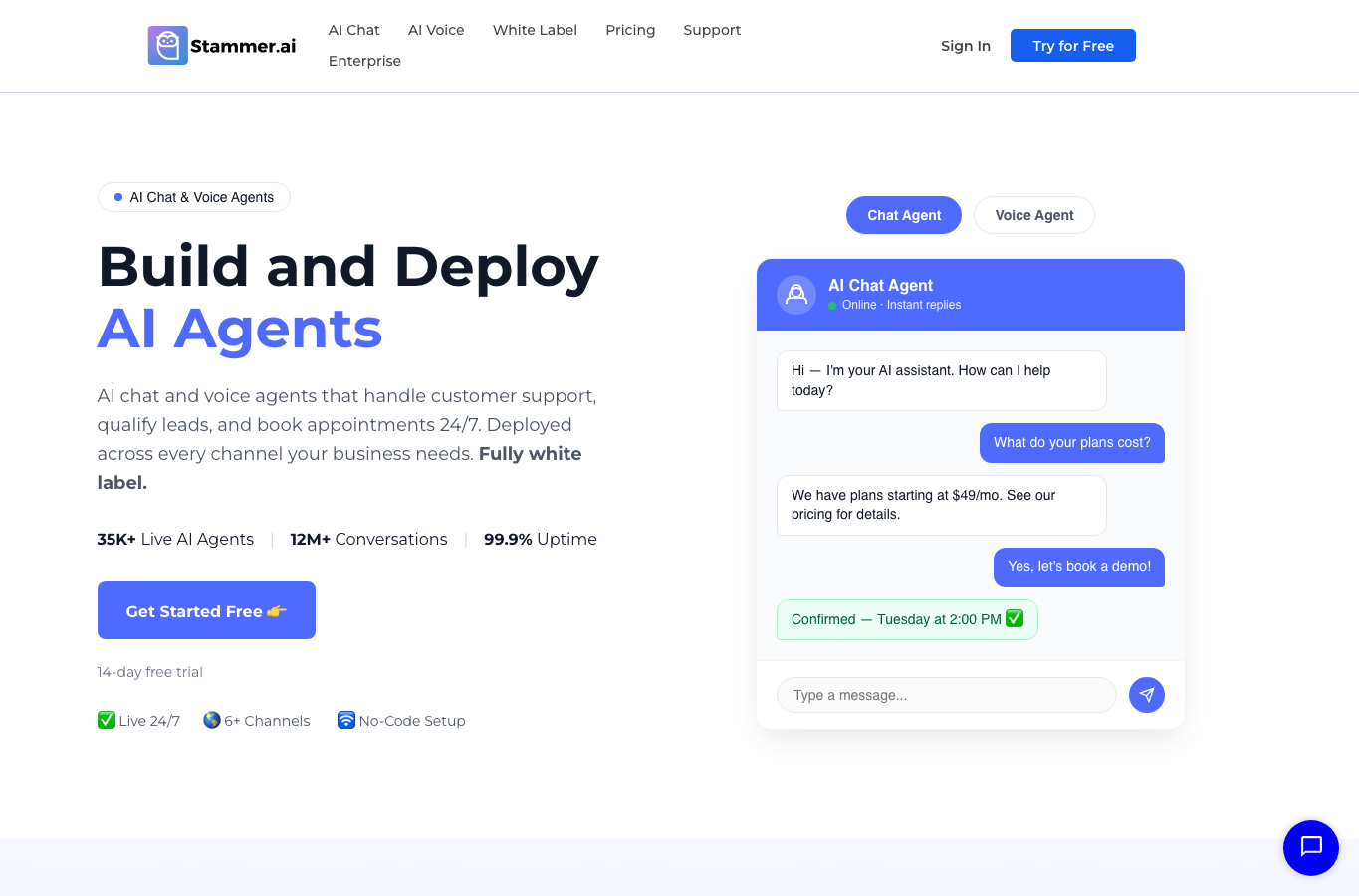Click the 'Confirmed — Tuesday at 2:00 PM' message
The image size is (1359, 896).
(x=907, y=619)
